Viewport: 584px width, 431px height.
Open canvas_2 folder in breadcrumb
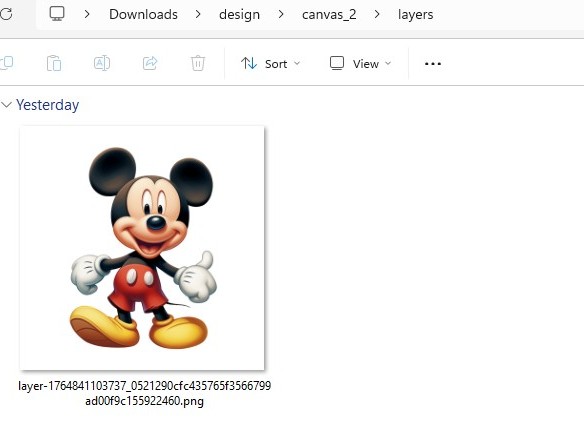click(329, 15)
